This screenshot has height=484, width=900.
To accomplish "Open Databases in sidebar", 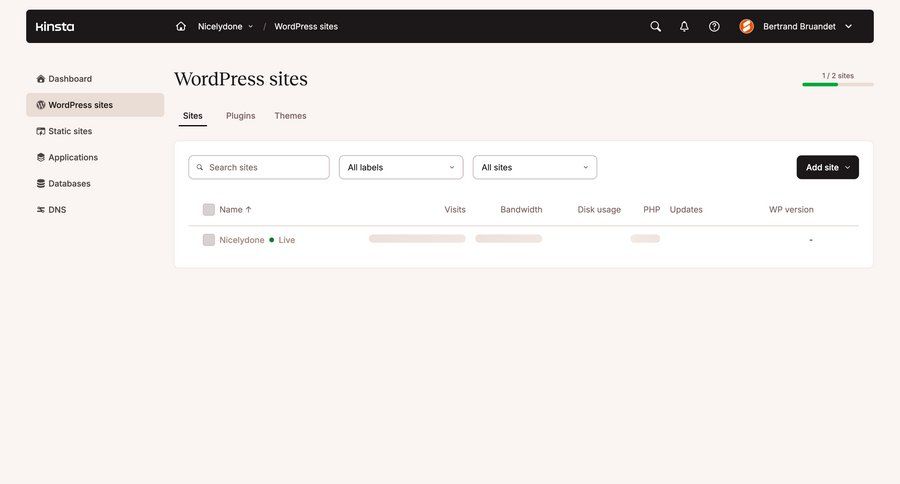I will 95,184.
